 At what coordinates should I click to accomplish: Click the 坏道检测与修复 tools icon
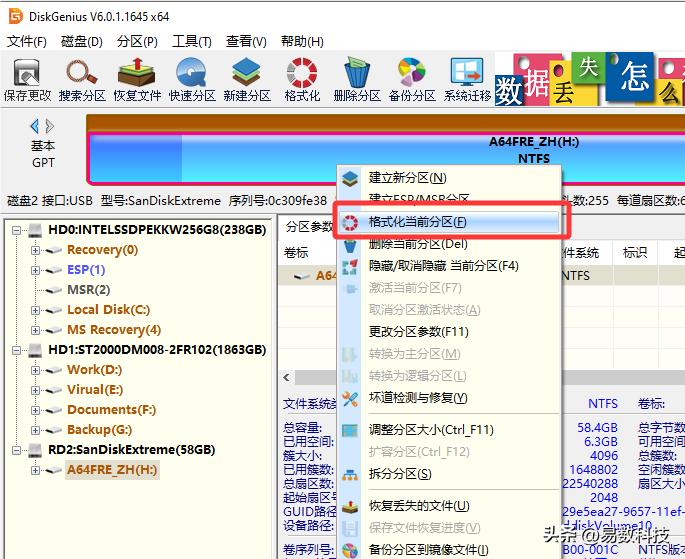coord(350,398)
